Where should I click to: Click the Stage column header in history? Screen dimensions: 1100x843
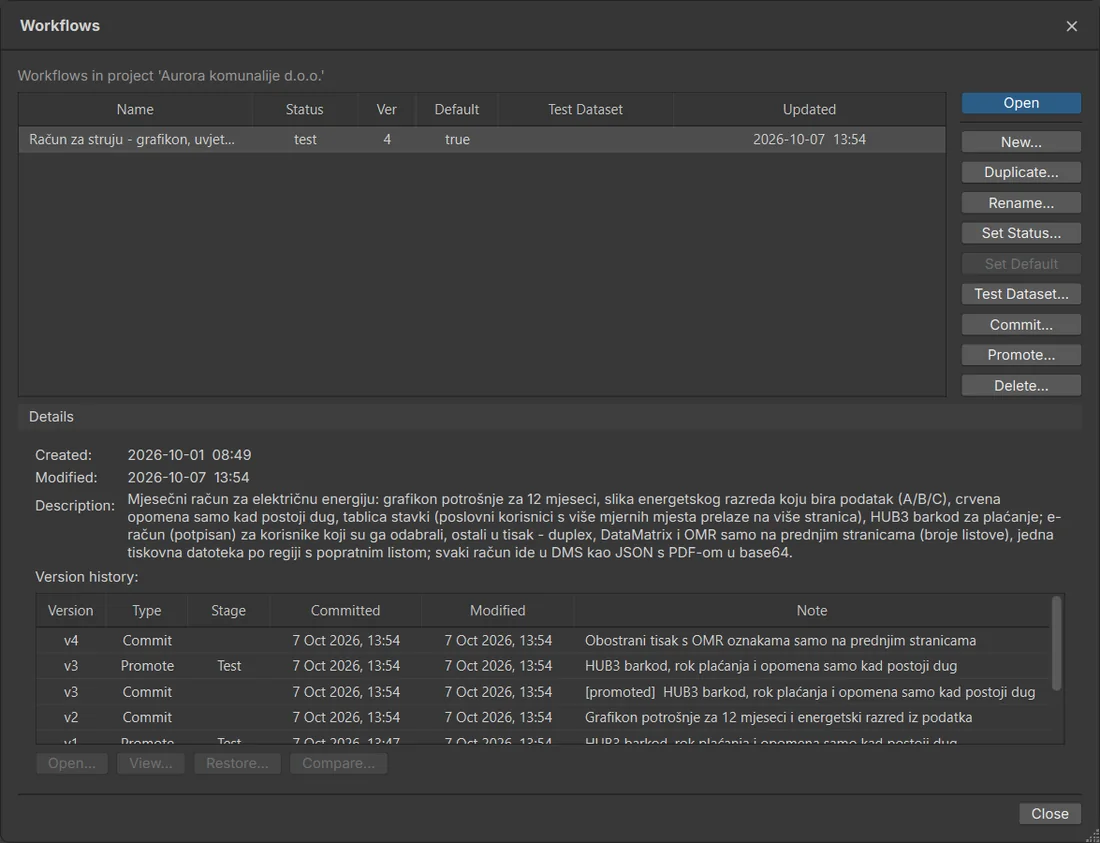(229, 611)
